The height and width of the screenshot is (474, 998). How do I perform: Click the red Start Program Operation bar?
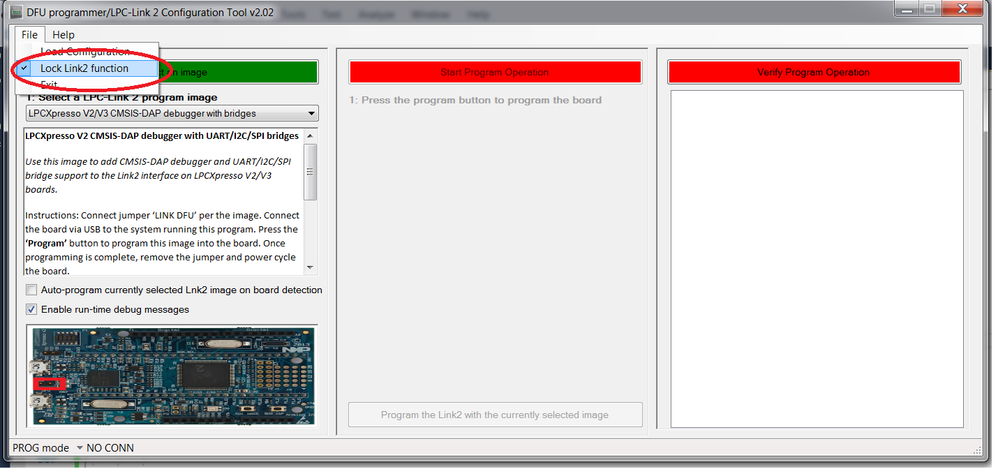495,73
